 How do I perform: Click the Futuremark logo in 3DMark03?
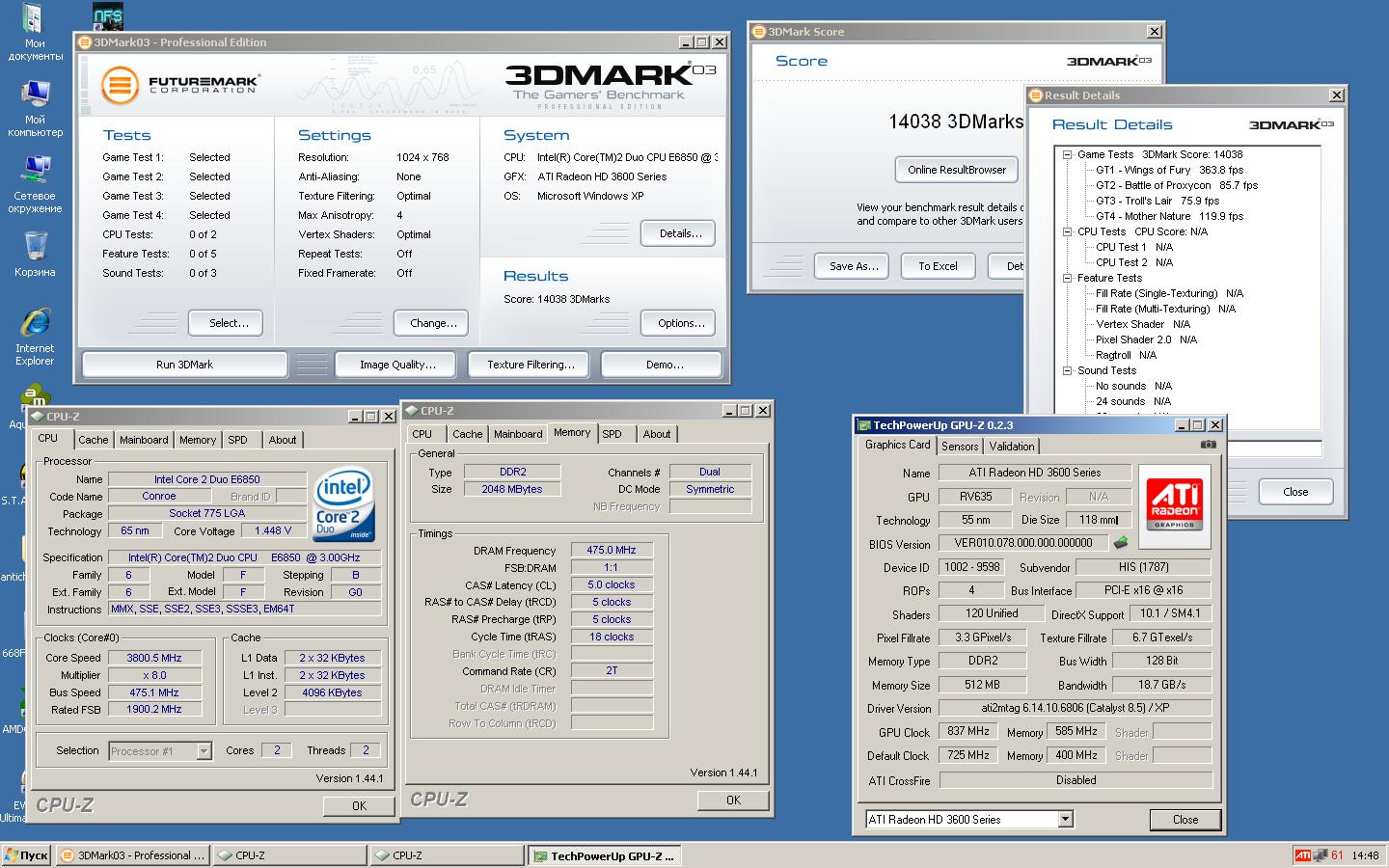180,85
